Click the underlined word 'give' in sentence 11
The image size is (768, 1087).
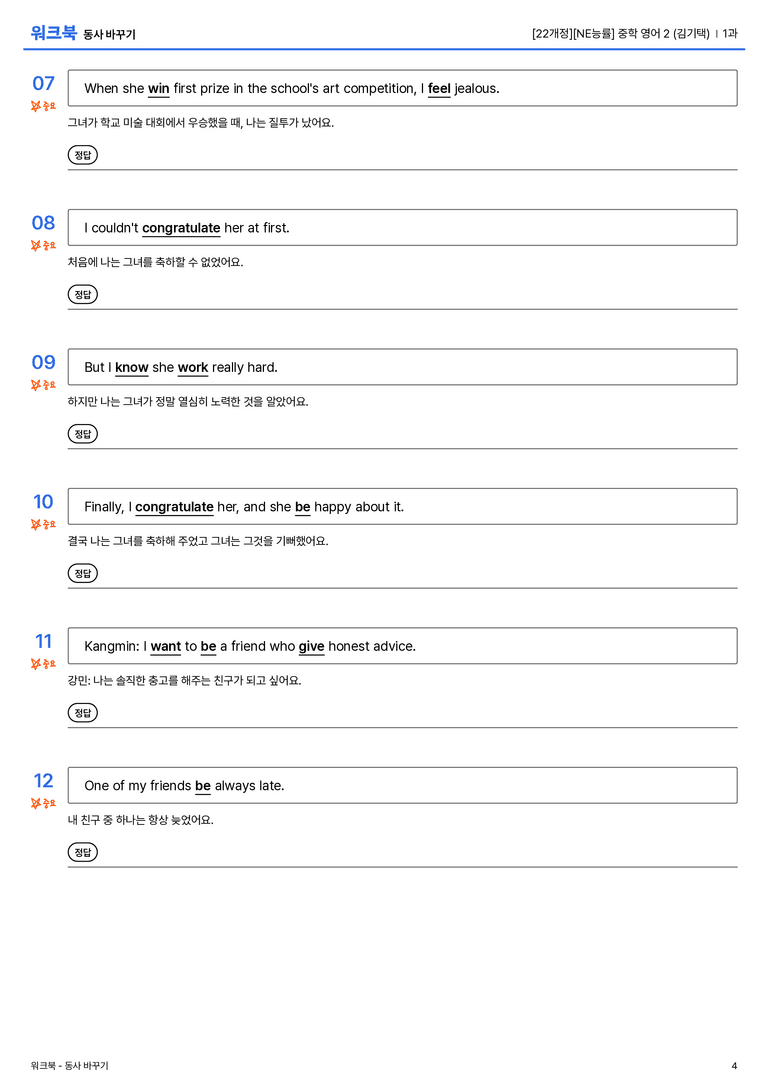[311, 647]
